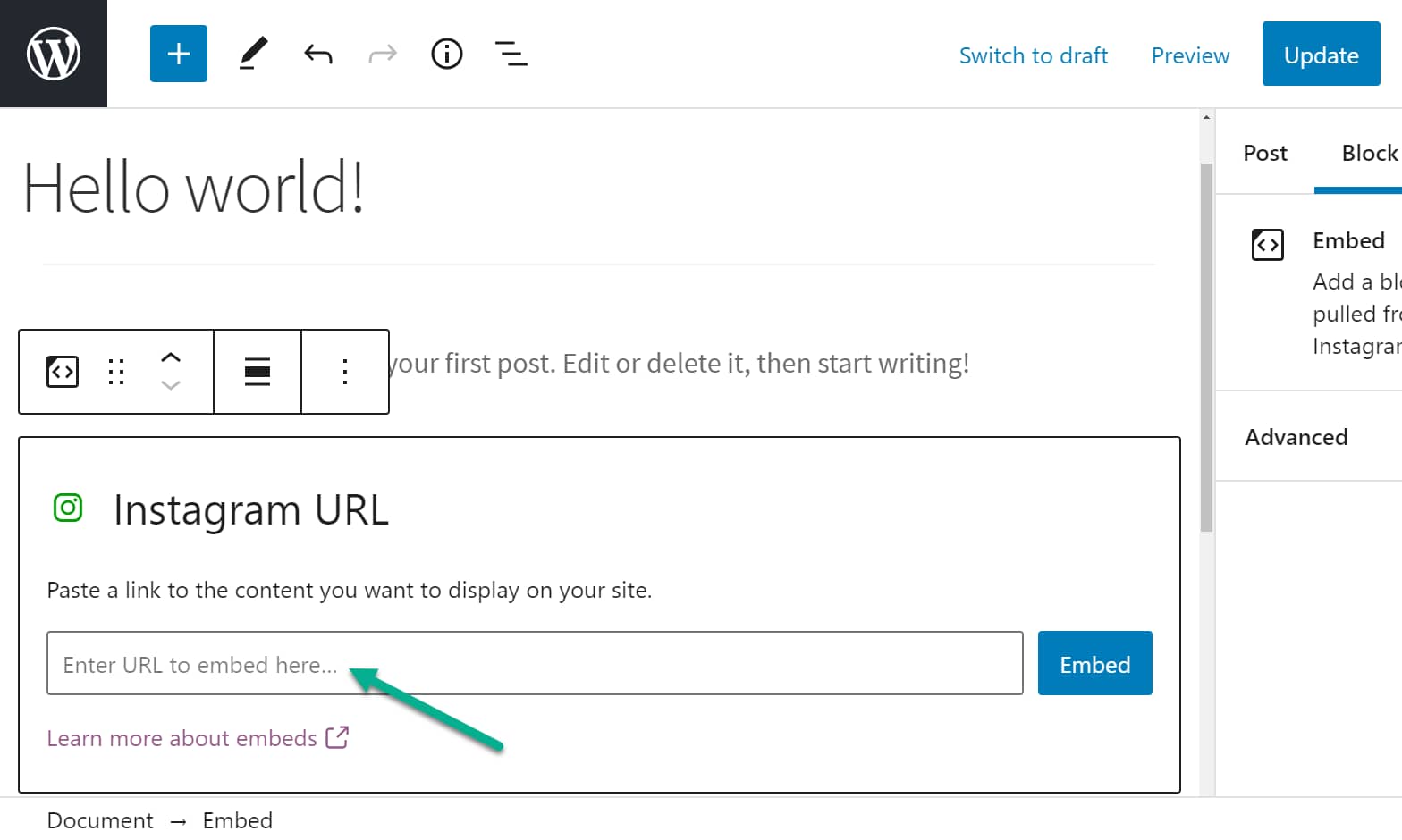Screen dimensions: 1402x840
Task: Open the block list view icon
Action: pos(511,54)
